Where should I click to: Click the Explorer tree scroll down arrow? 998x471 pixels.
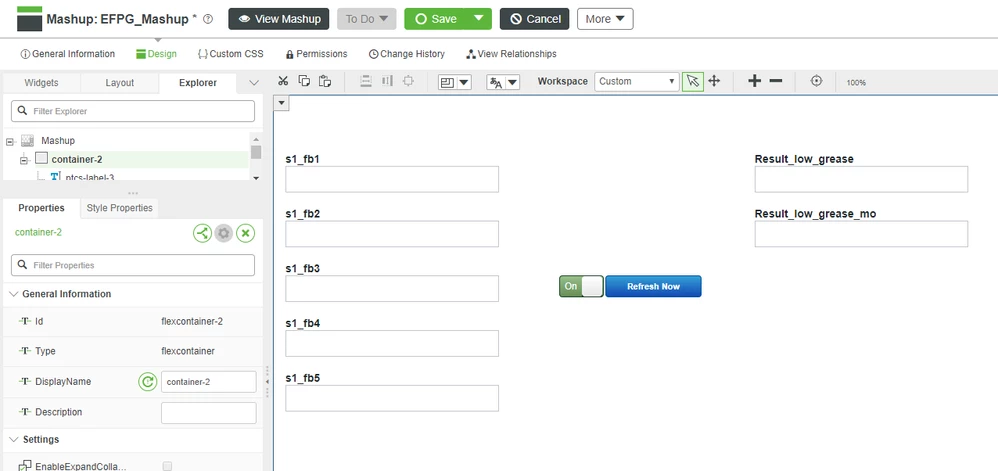click(x=256, y=178)
